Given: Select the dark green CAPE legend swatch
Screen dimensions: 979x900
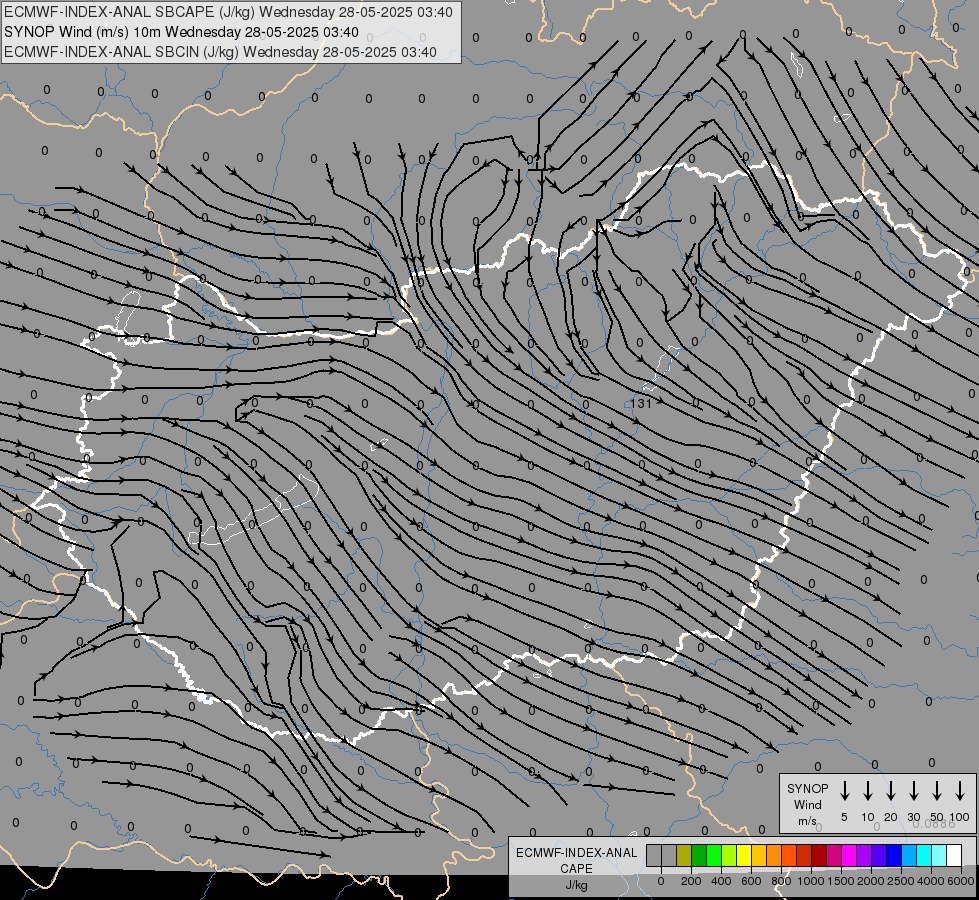Looking at the screenshot, I should click(699, 856).
